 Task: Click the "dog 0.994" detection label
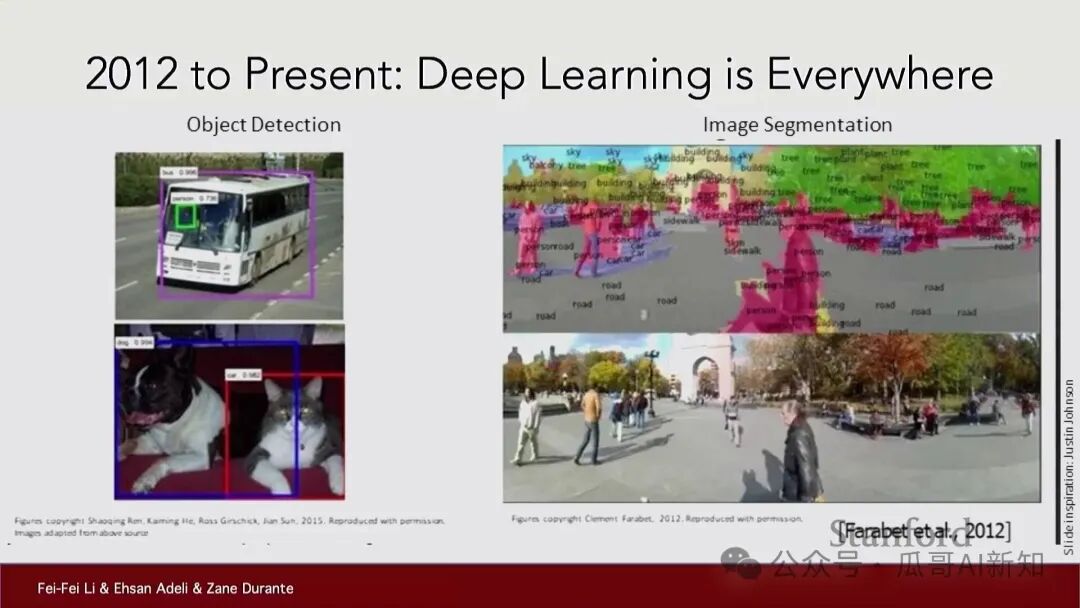tap(135, 342)
